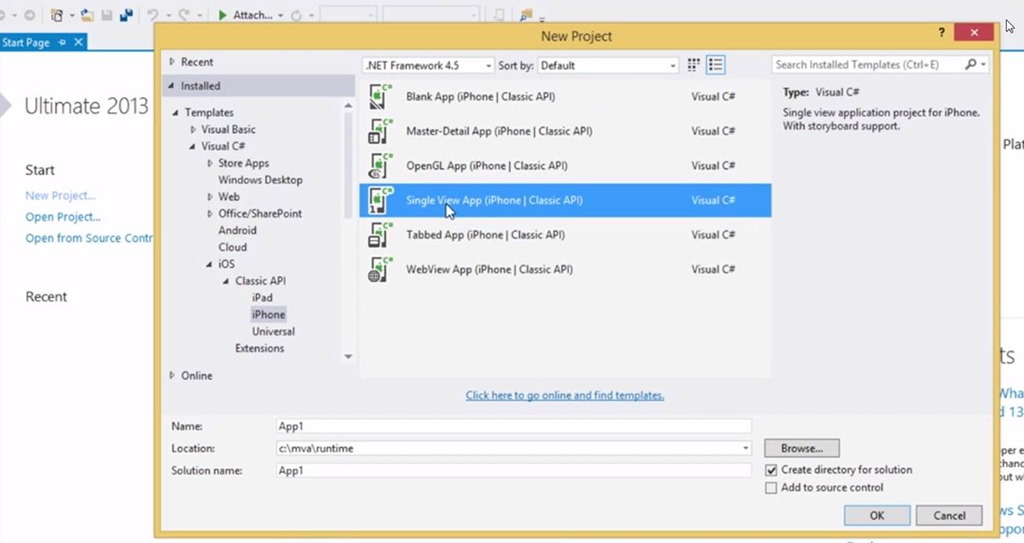Click the project Name input field

click(513, 427)
